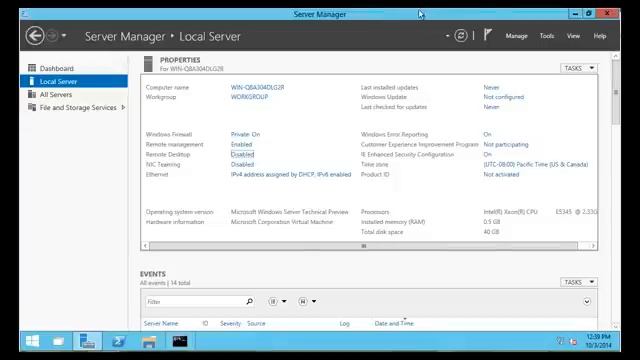Click Not participating CEIP link
The image size is (640, 360).
pos(506,144)
